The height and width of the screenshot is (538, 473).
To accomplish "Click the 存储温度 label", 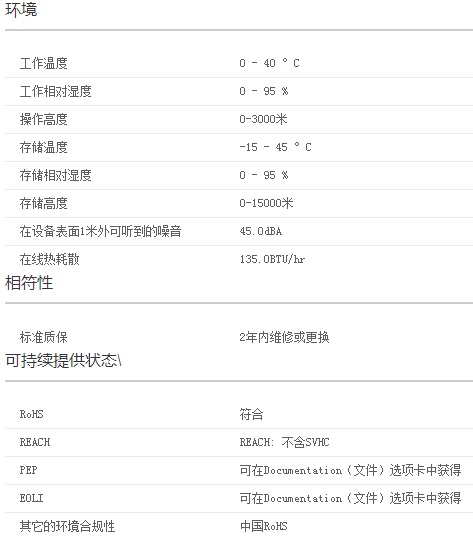I will (43, 147).
